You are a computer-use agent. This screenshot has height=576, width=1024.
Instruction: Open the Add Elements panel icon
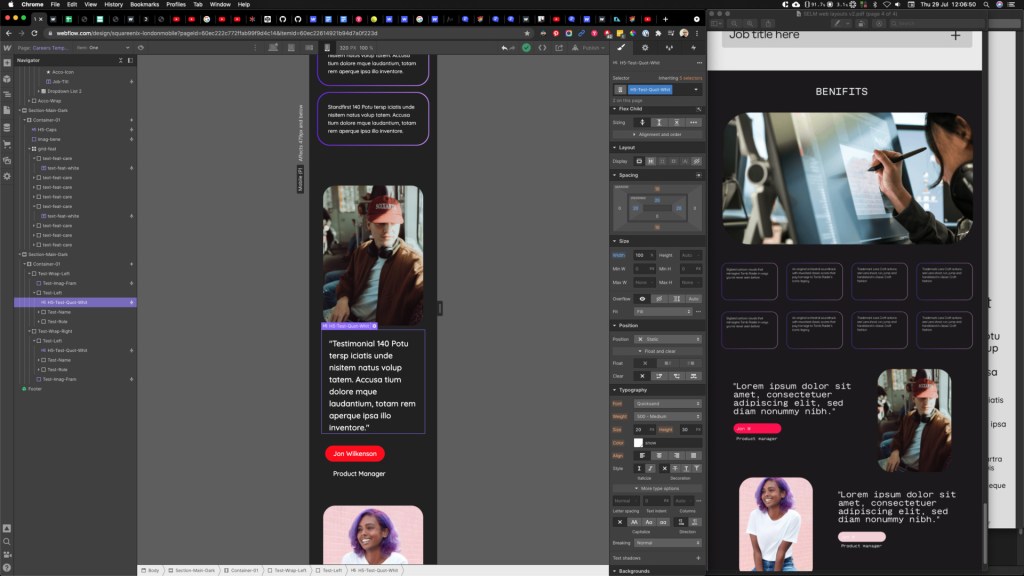7,62
